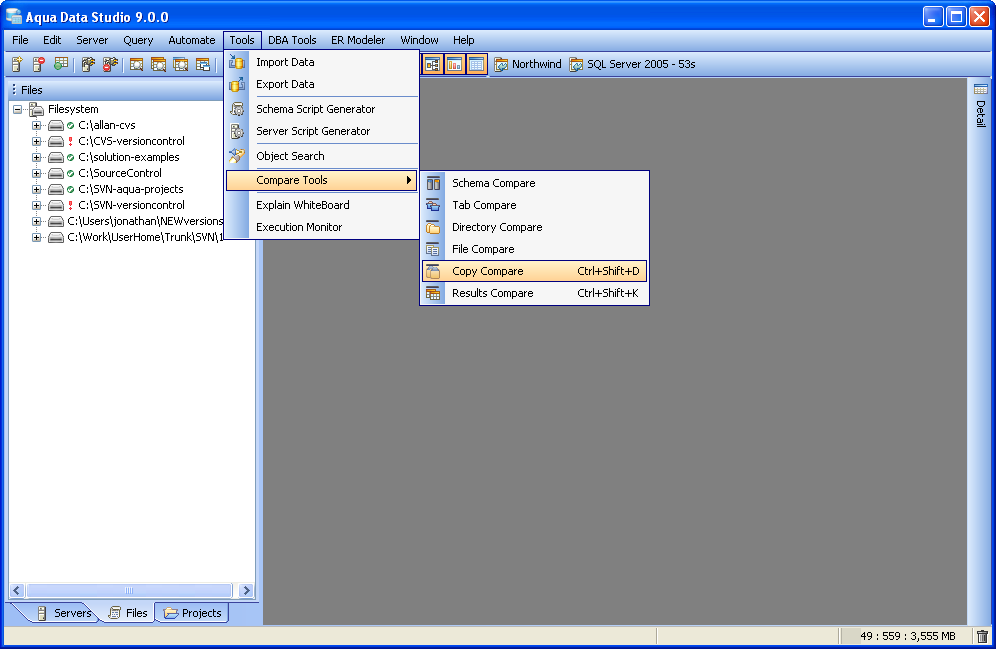Select C:\SourceControl in the file tree

[x=120, y=173]
